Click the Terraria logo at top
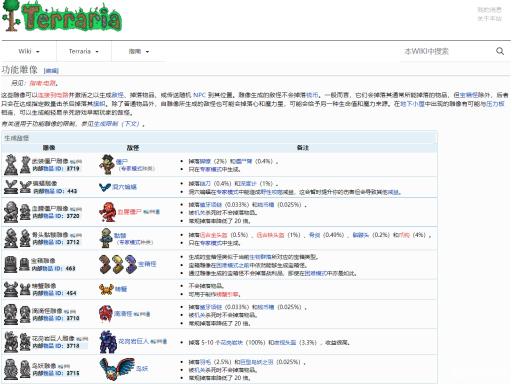Image resolution: width=512 pixels, height=384 pixels. pyautogui.click(x=62, y=16)
